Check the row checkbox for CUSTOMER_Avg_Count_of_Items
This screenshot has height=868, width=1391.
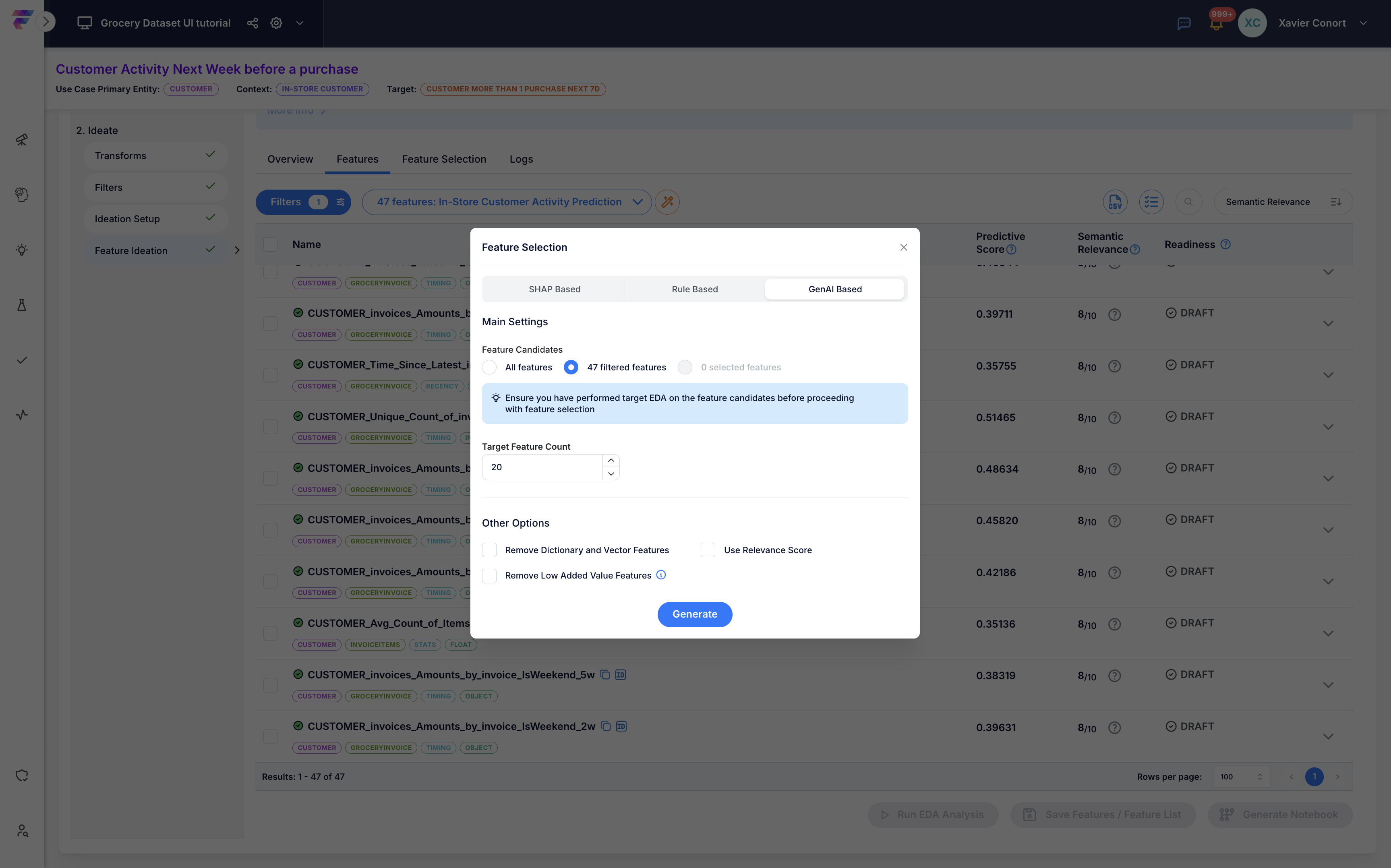coord(270,632)
